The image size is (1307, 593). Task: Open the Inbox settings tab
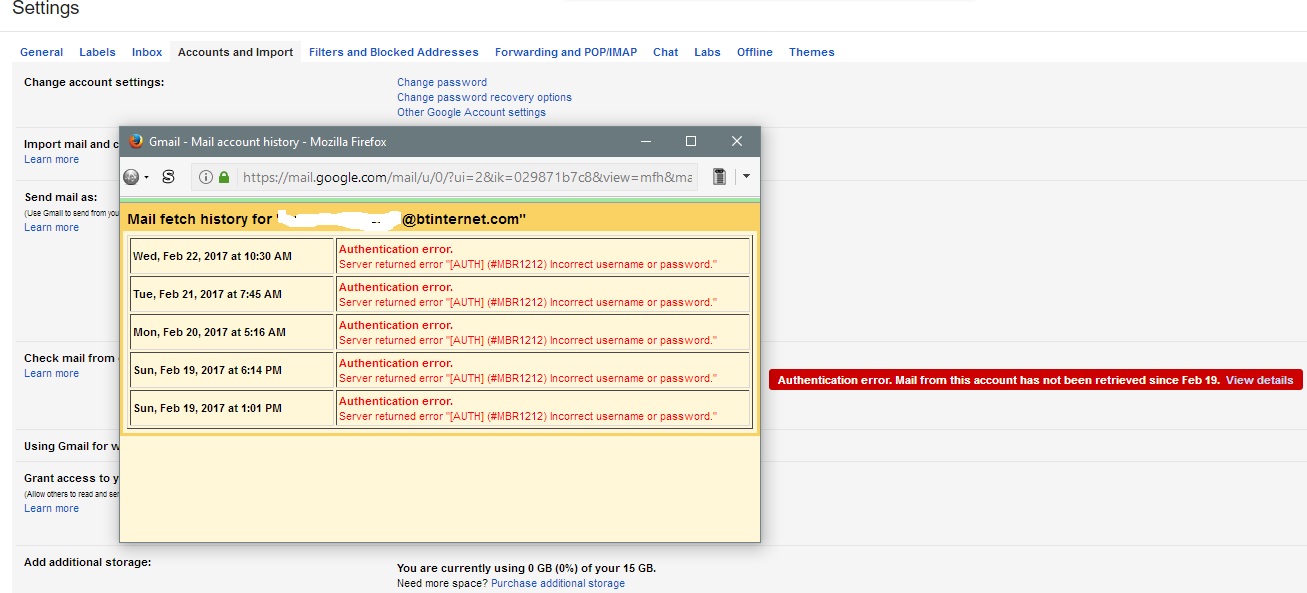(x=147, y=52)
